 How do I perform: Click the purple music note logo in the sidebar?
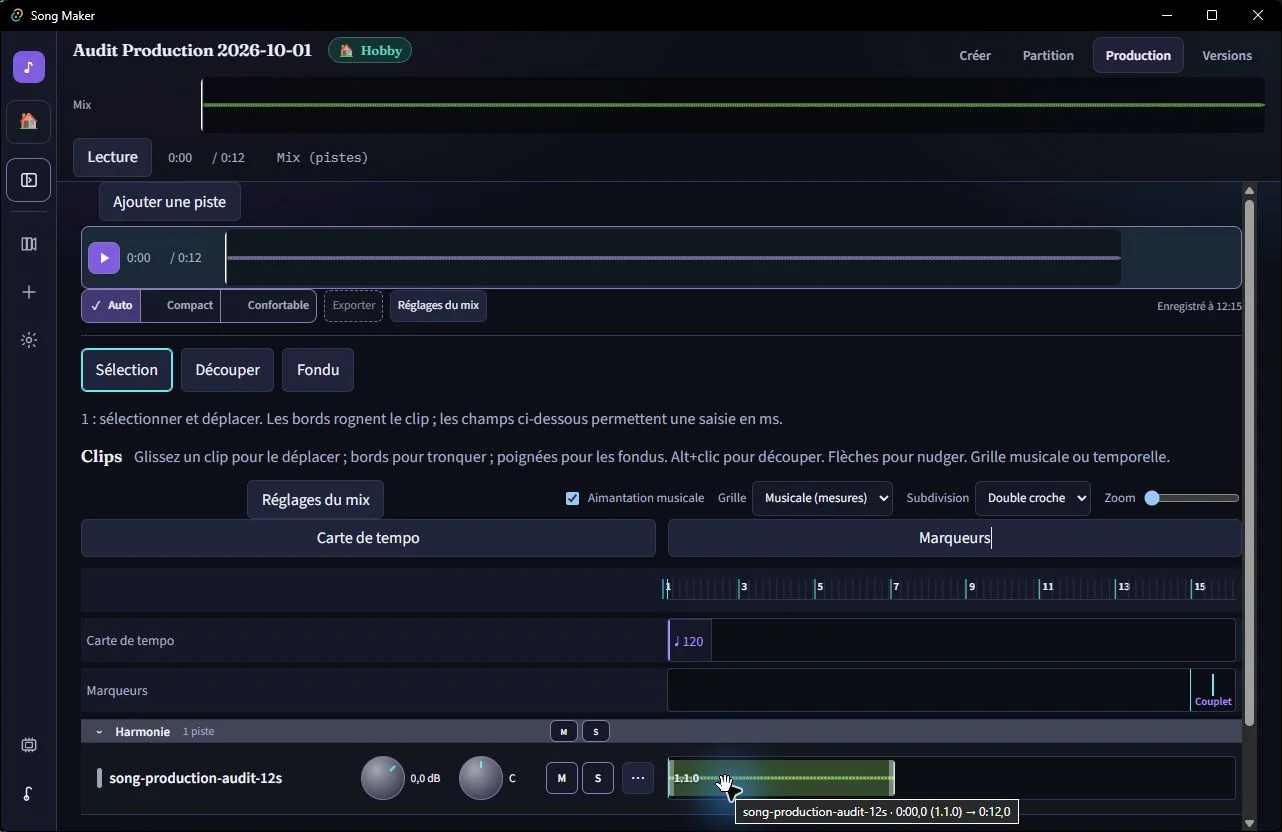[x=29, y=67]
